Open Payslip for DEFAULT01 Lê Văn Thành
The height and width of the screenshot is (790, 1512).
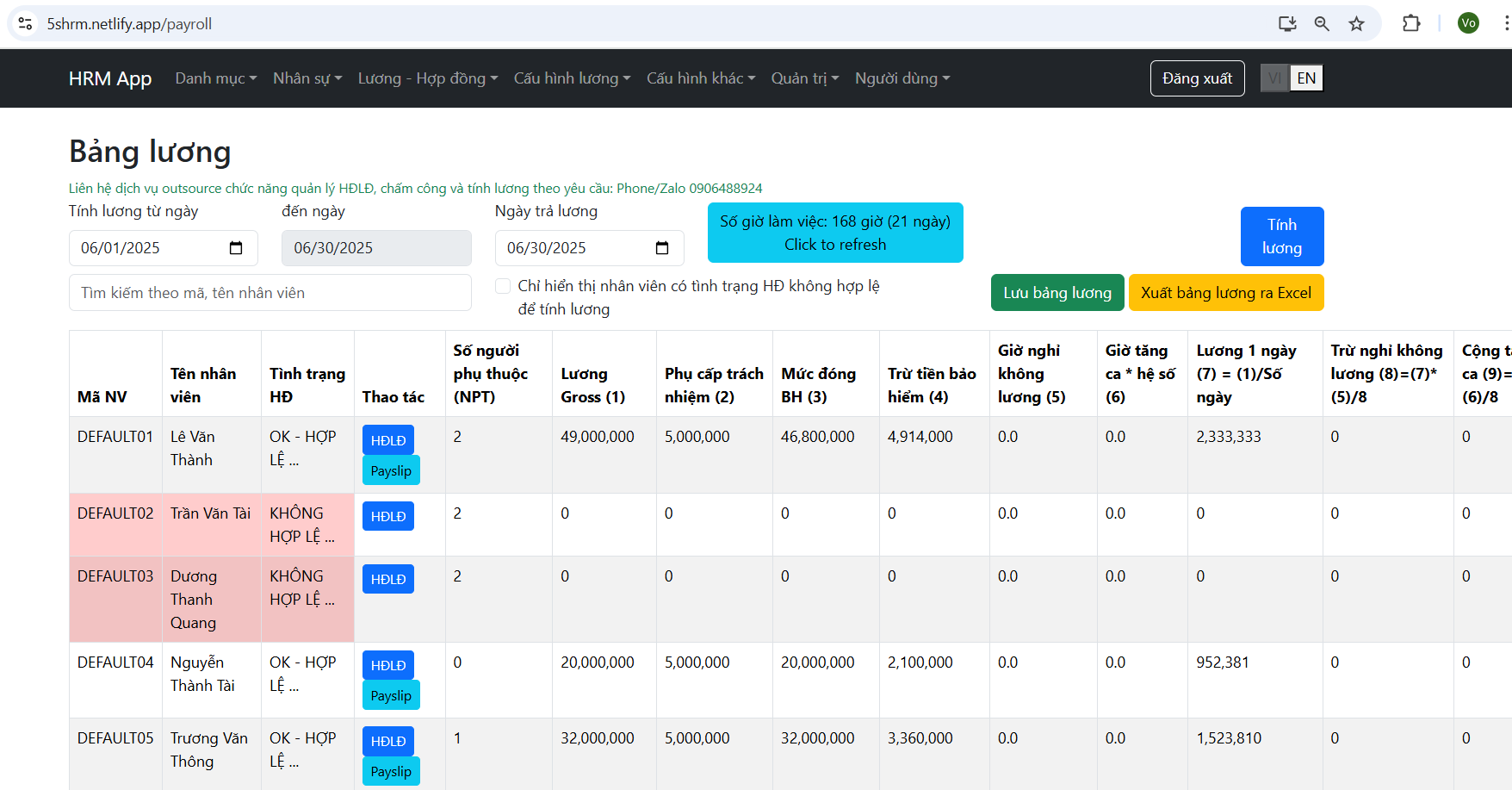tap(391, 470)
